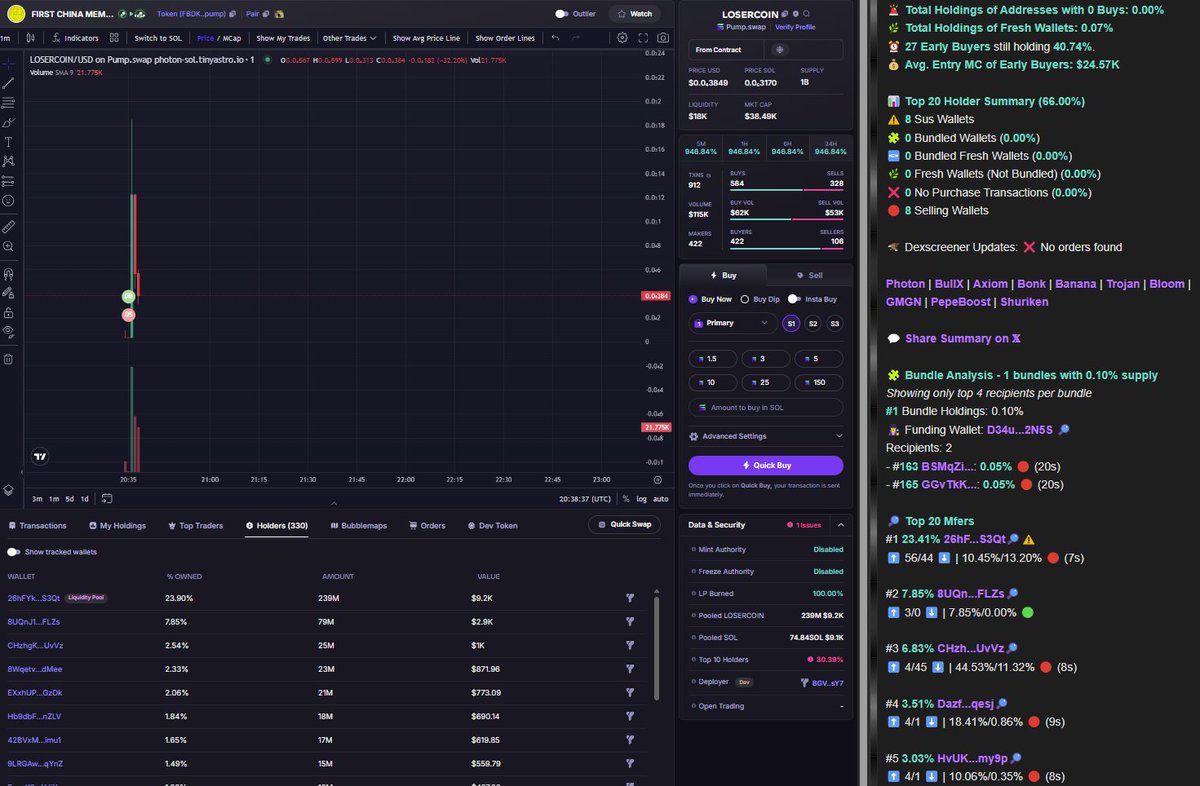Collapse the chart bottom panel chevron
The width and height of the screenshot is (1200, 786).
pyautogui.click(x=334, y=503)
